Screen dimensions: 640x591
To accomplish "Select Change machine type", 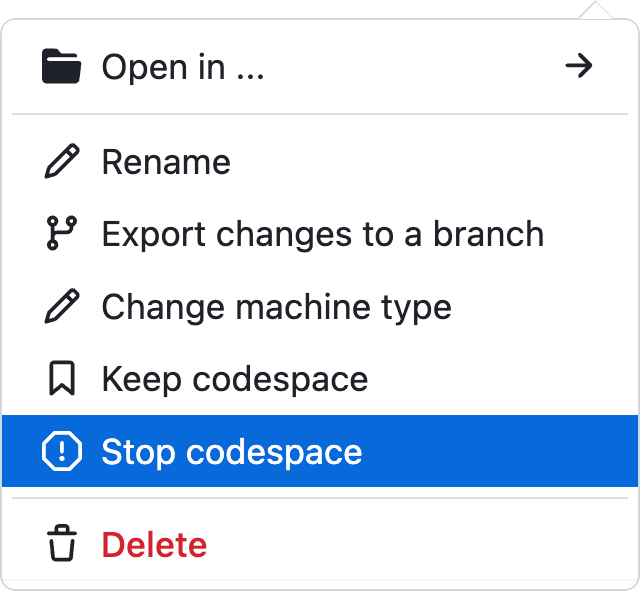I will point(276,307).
